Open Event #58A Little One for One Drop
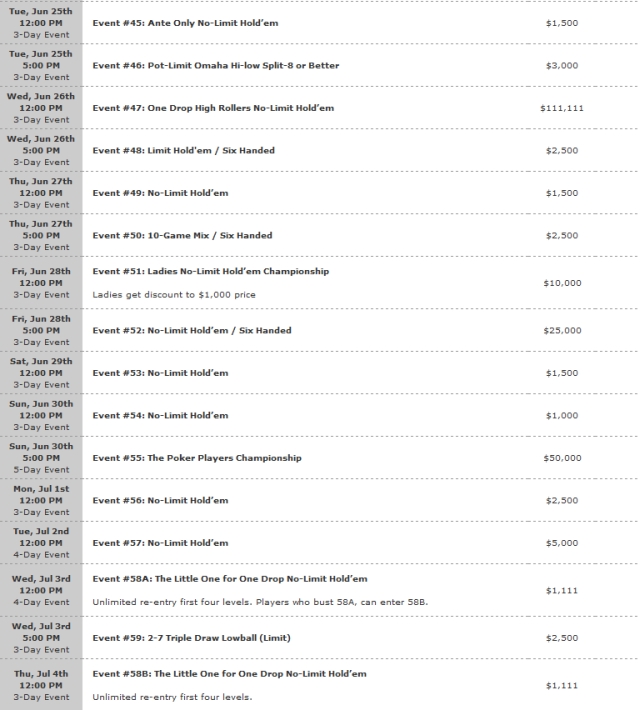The width and height of the screenshot is (640, 710). [230, 579]
